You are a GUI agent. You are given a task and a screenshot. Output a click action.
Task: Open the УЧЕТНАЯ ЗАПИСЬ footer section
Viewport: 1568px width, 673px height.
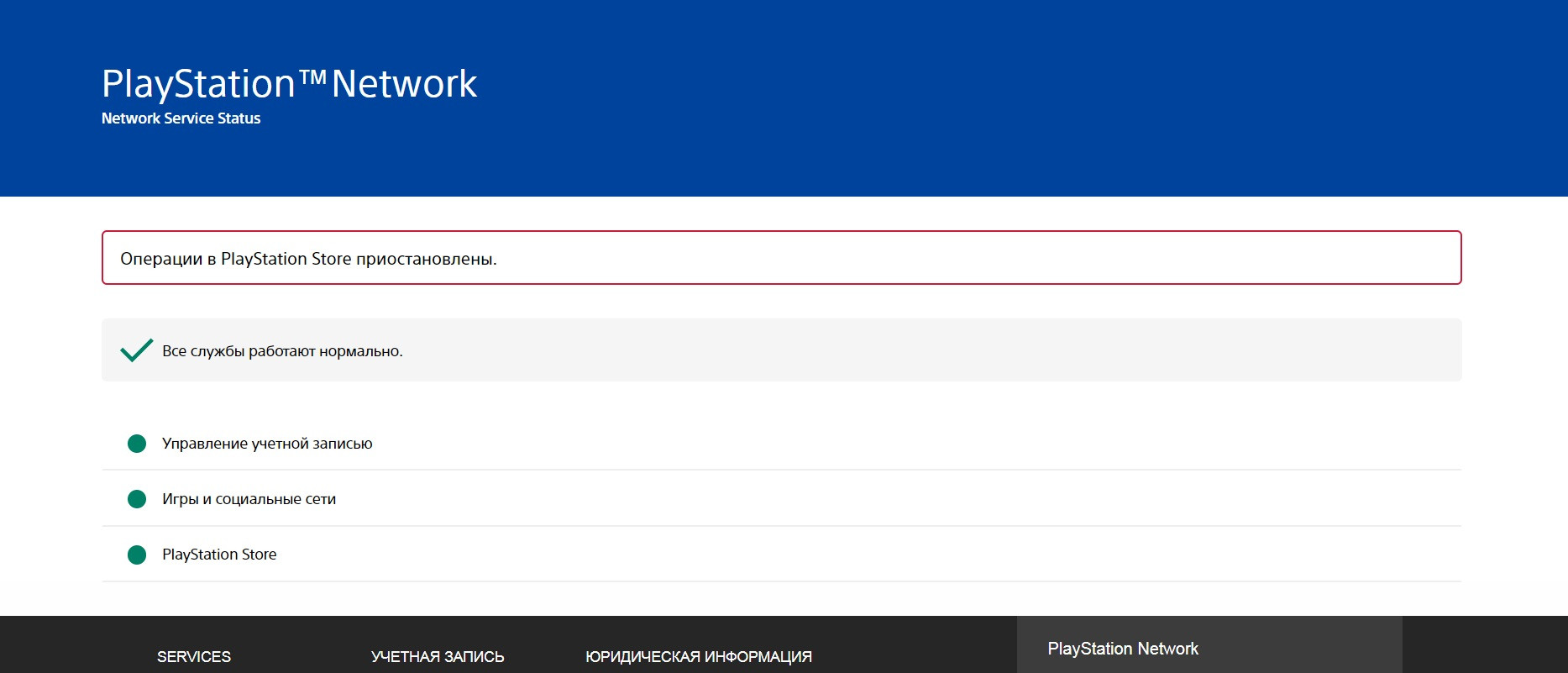[438, 657]
